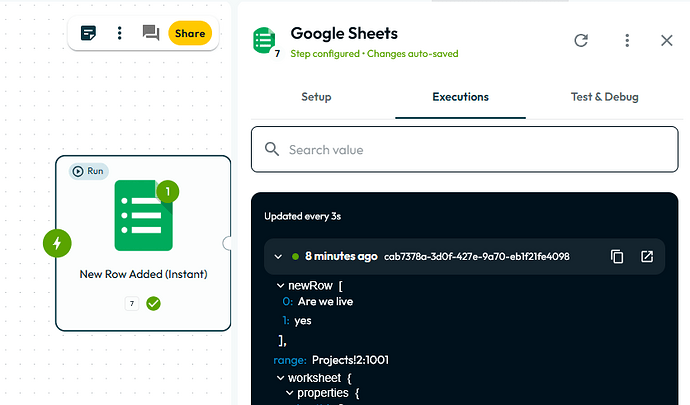Click the Google Sheets logo in panel header
690x405 pixels.
click(x=264, y=40)
